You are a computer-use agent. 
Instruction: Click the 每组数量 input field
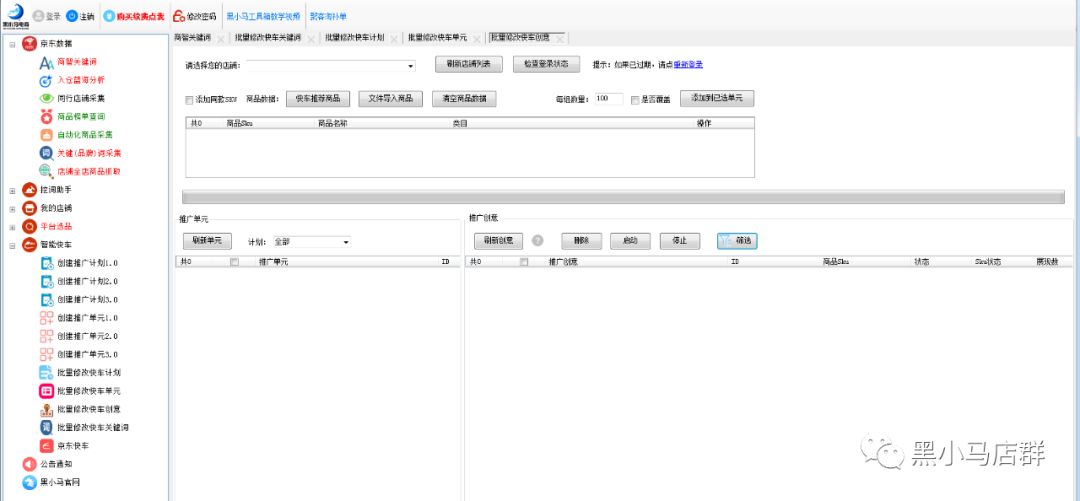tap(609, 99)
